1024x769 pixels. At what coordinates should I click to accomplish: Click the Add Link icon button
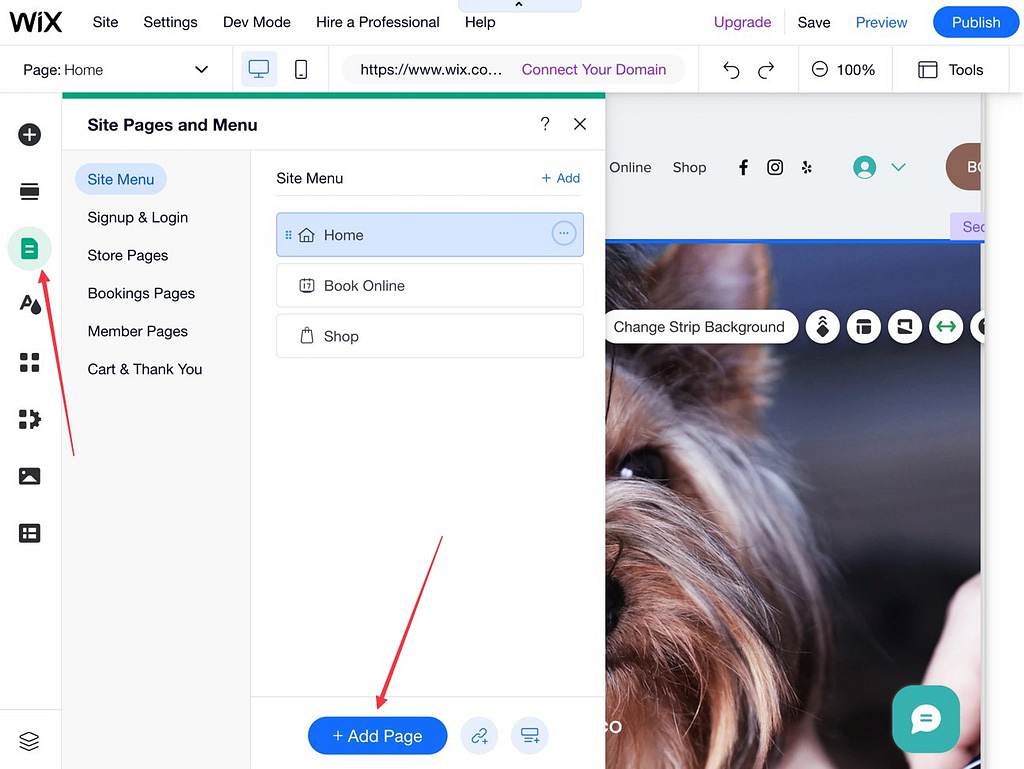pyautogui.click(x=479, y=736)
